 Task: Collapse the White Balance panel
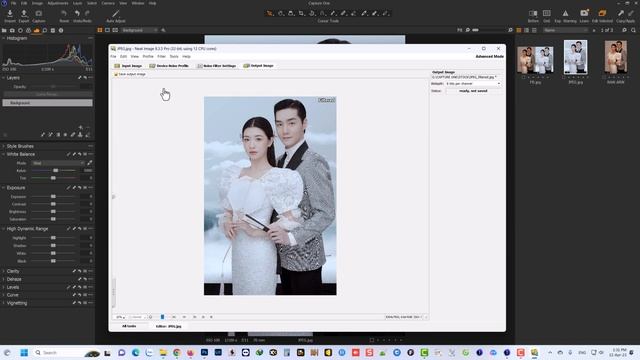[x=4, y=154]
